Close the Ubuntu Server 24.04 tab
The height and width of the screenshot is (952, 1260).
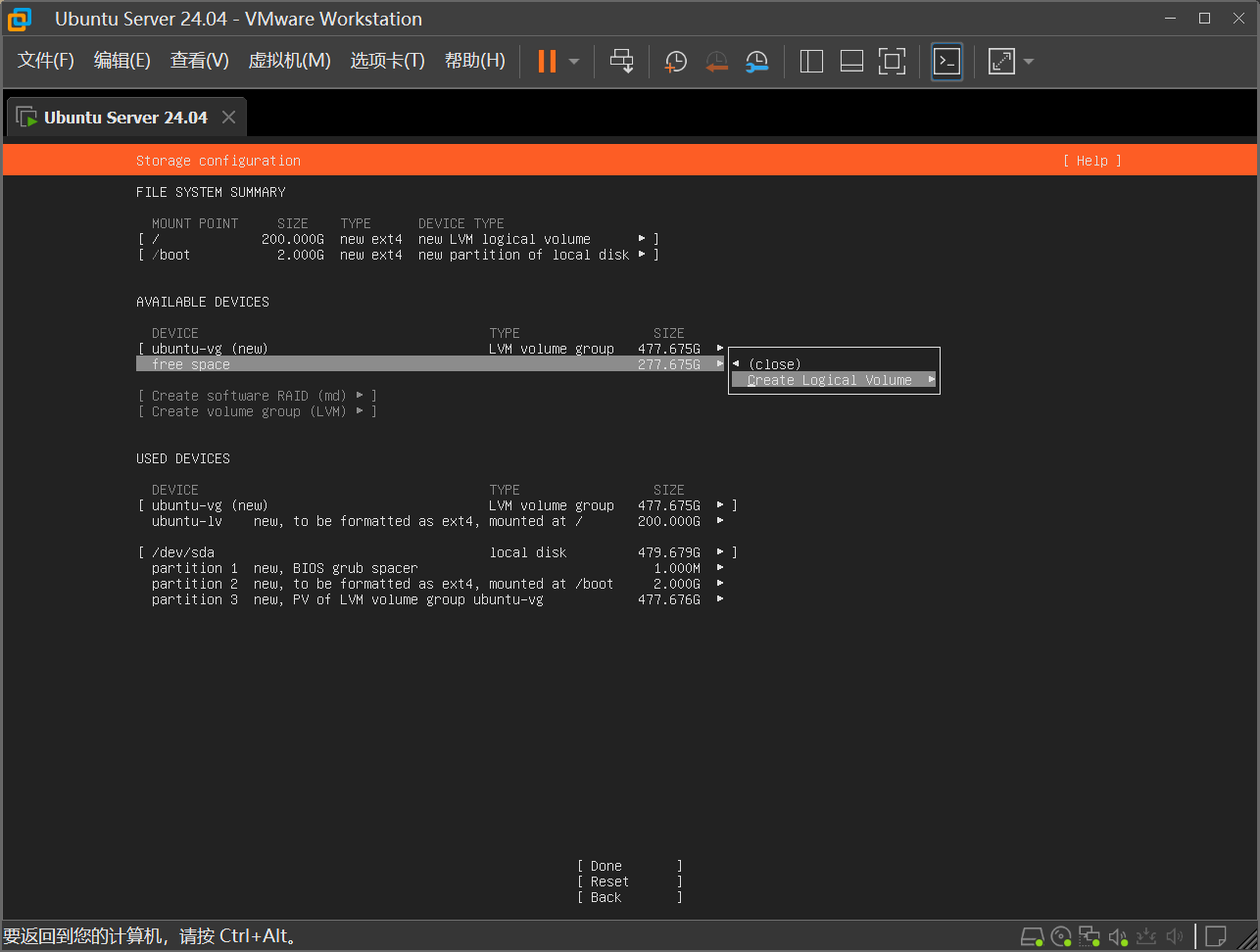[228, 118]
